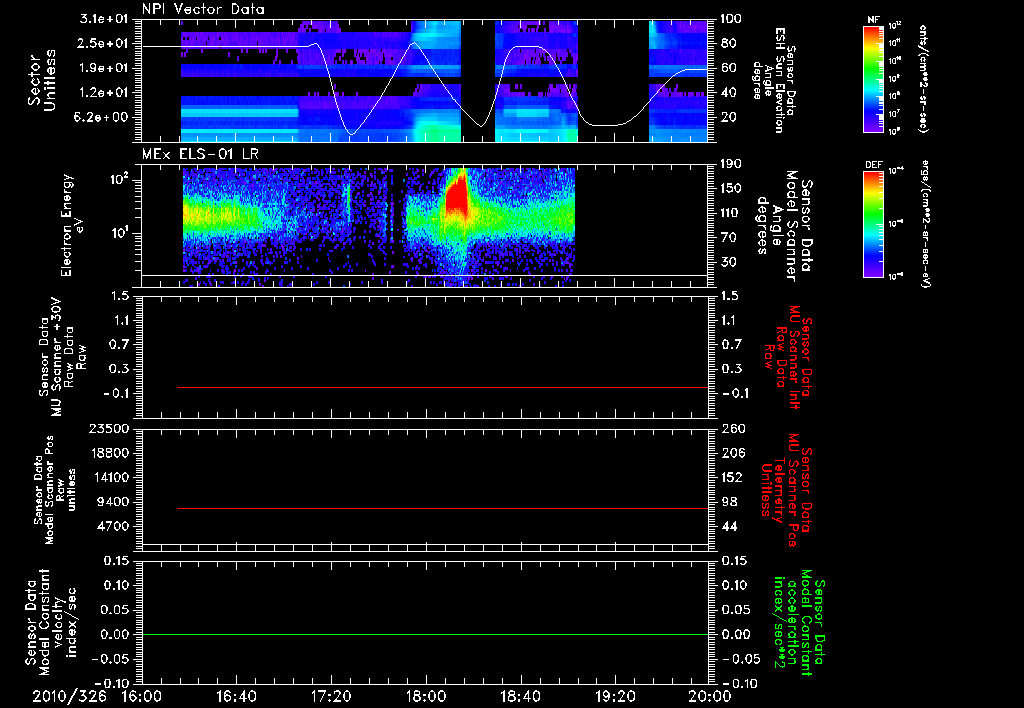Click the red line in scanner position panel

coord(442,508)
